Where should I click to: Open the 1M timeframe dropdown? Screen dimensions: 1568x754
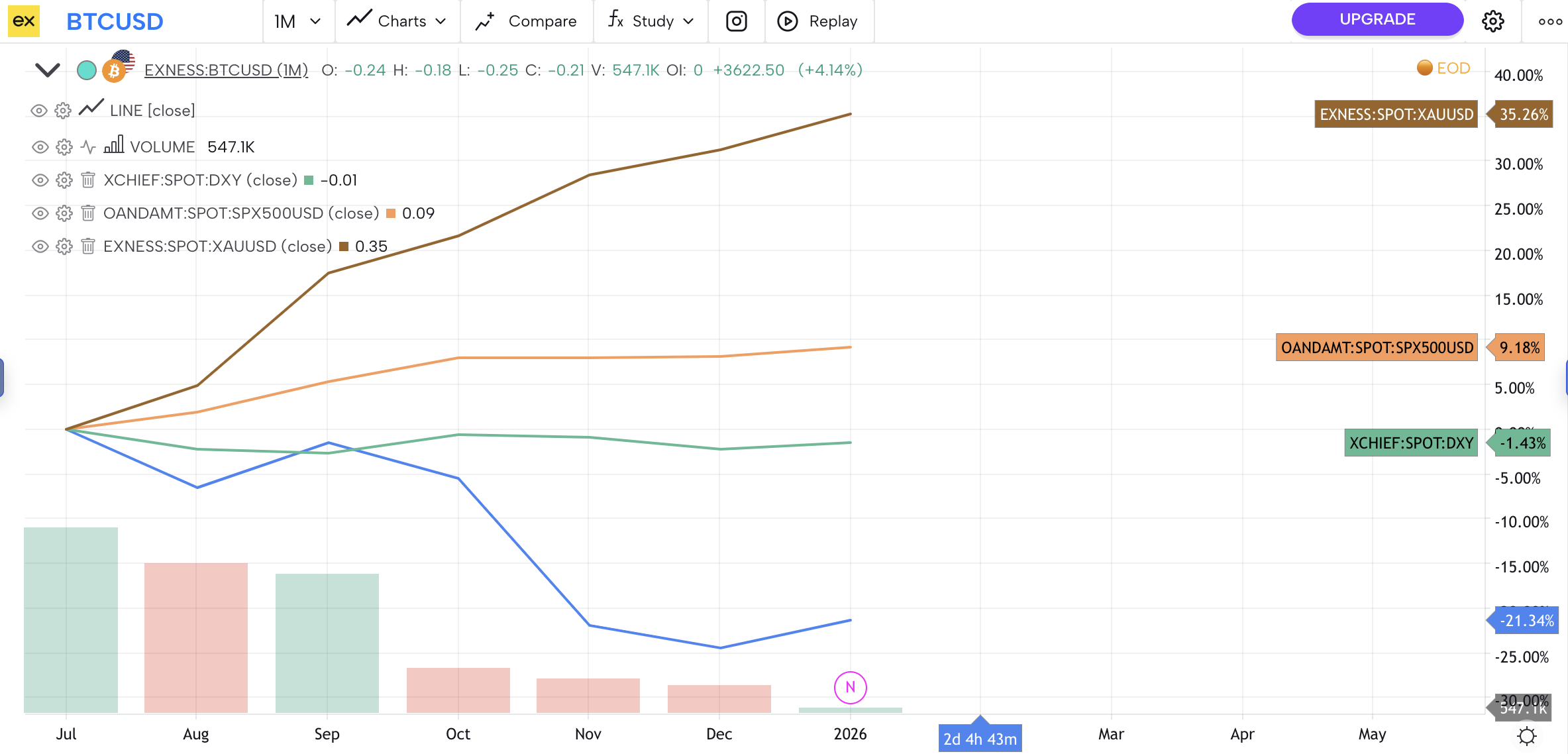tap(297, 21)
